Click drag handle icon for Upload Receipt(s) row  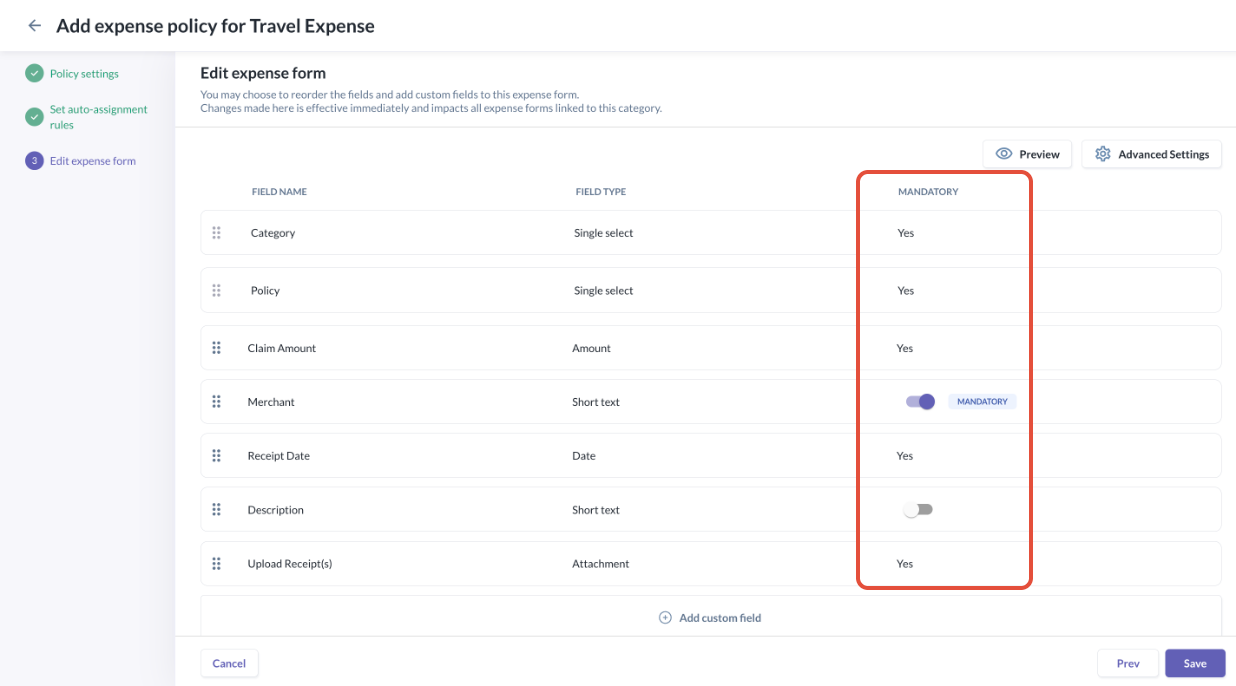tap(216, 564)
